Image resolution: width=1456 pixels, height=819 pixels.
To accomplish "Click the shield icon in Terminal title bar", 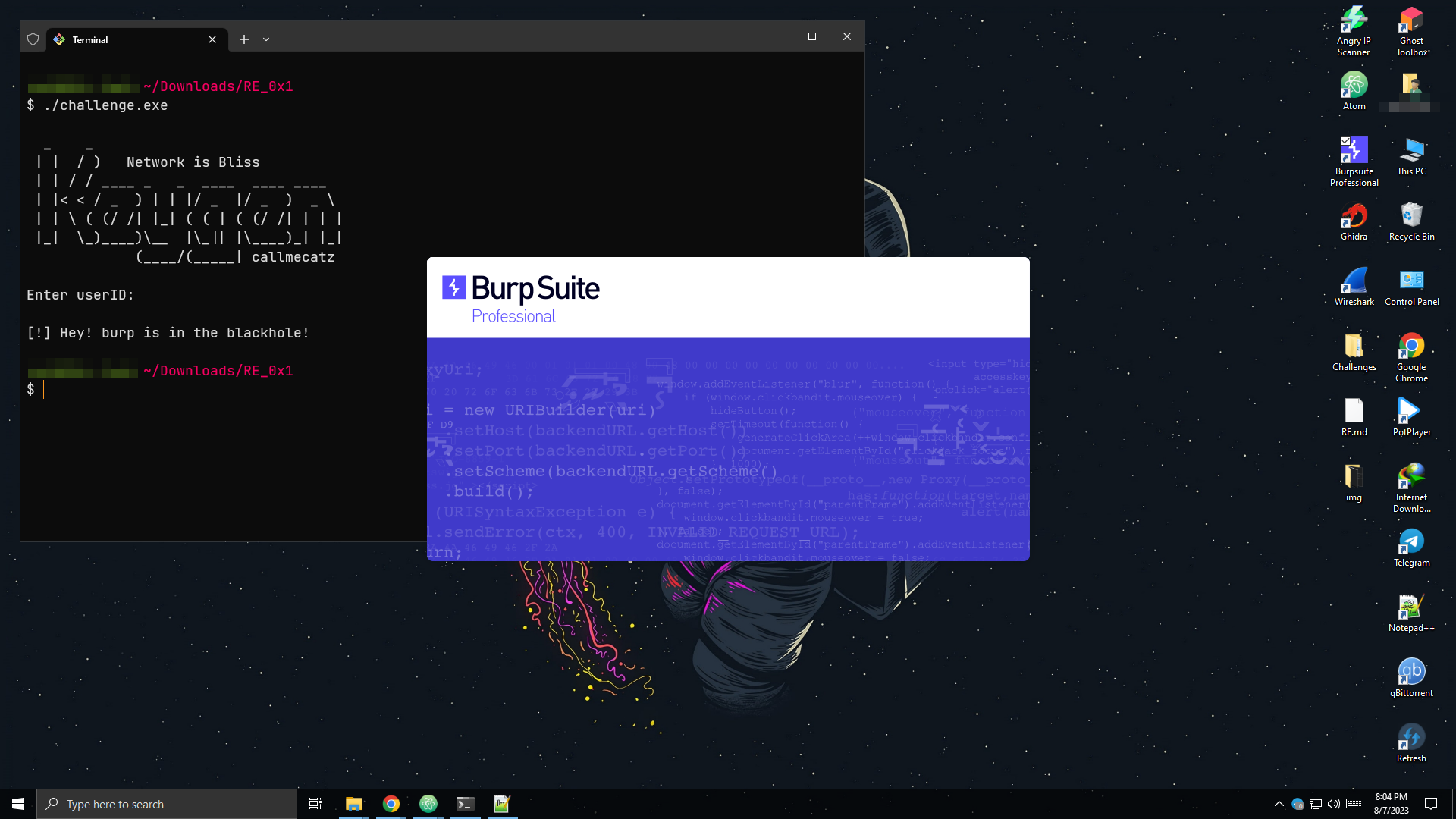I will pyautogui.click(x=33, y=39).
